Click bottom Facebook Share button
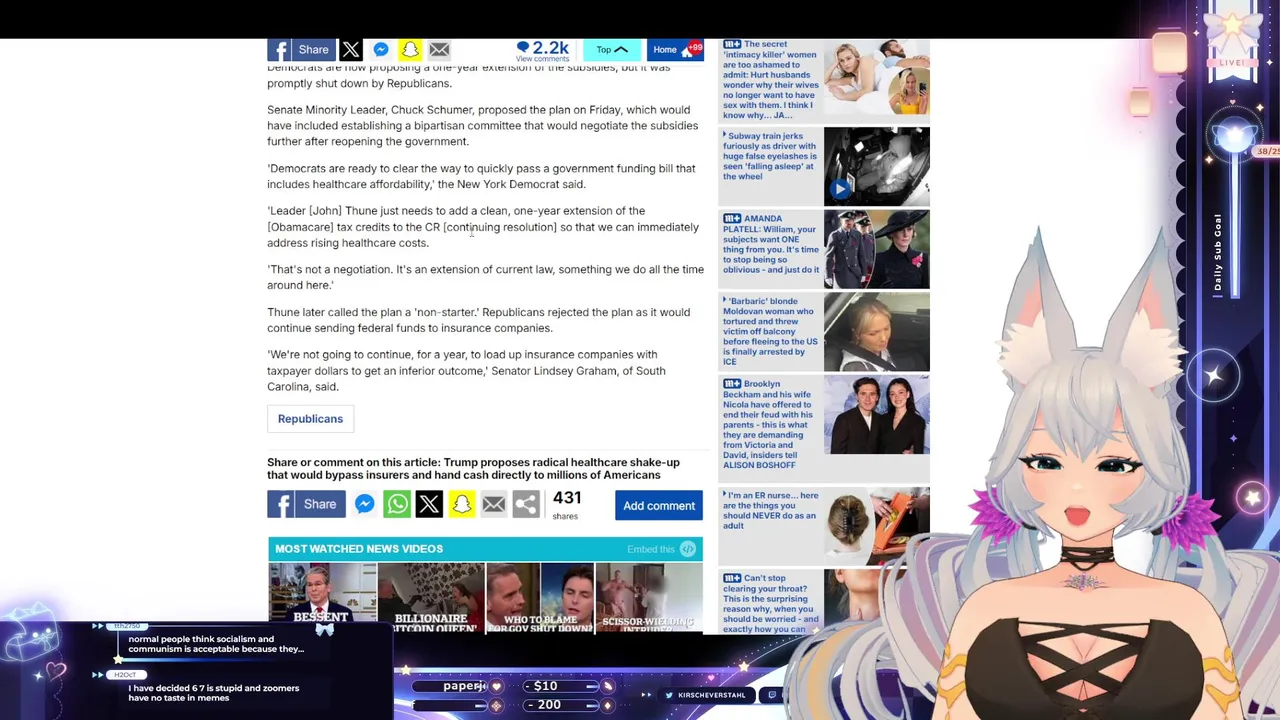The height and width of the screenshot is (720, 1280). [305, 505]
